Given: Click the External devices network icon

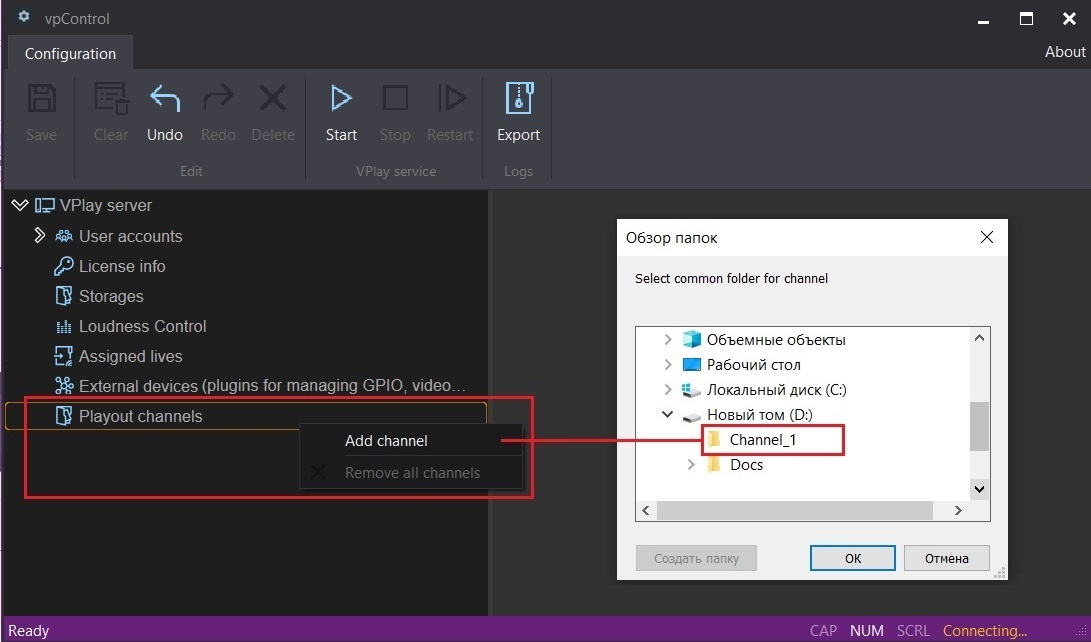Looking at the screenshot, I should (64, 386).
